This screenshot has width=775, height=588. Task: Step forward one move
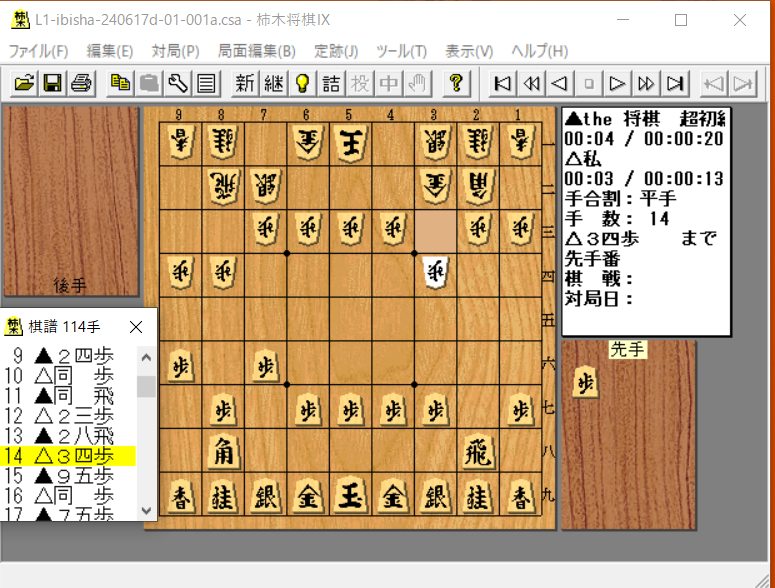[618, 83]
